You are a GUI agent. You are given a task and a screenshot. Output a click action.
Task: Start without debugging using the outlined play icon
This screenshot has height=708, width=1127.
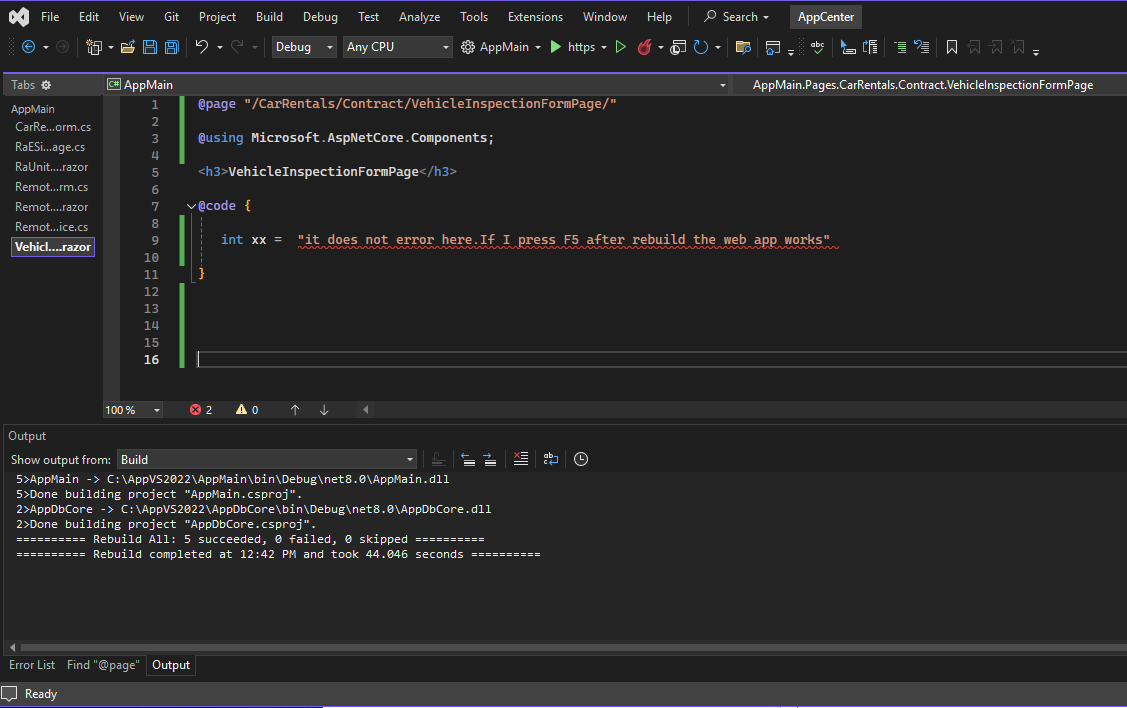click(x=621, y=47)
